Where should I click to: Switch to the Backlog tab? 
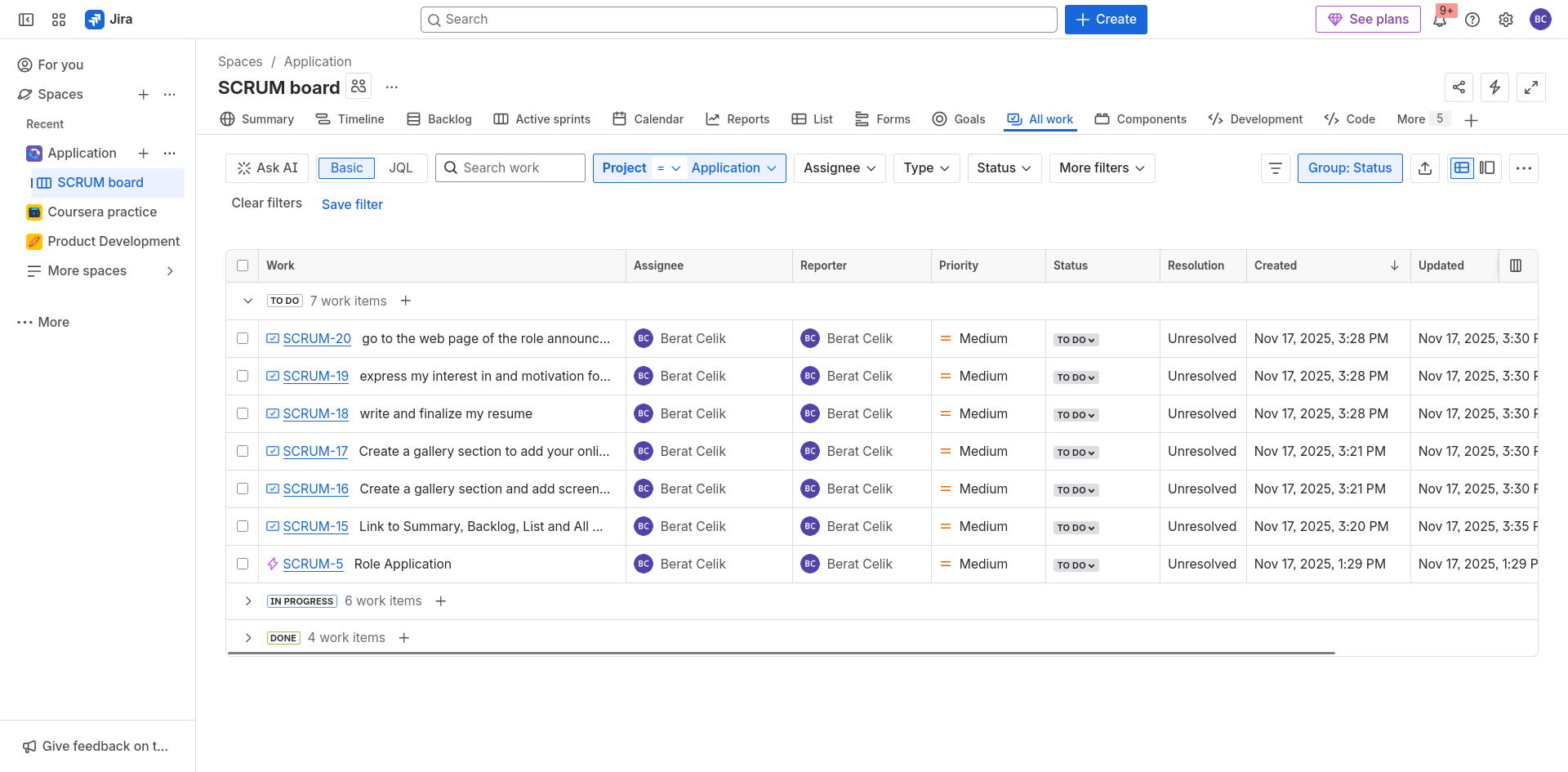click(x=439, y=119)
